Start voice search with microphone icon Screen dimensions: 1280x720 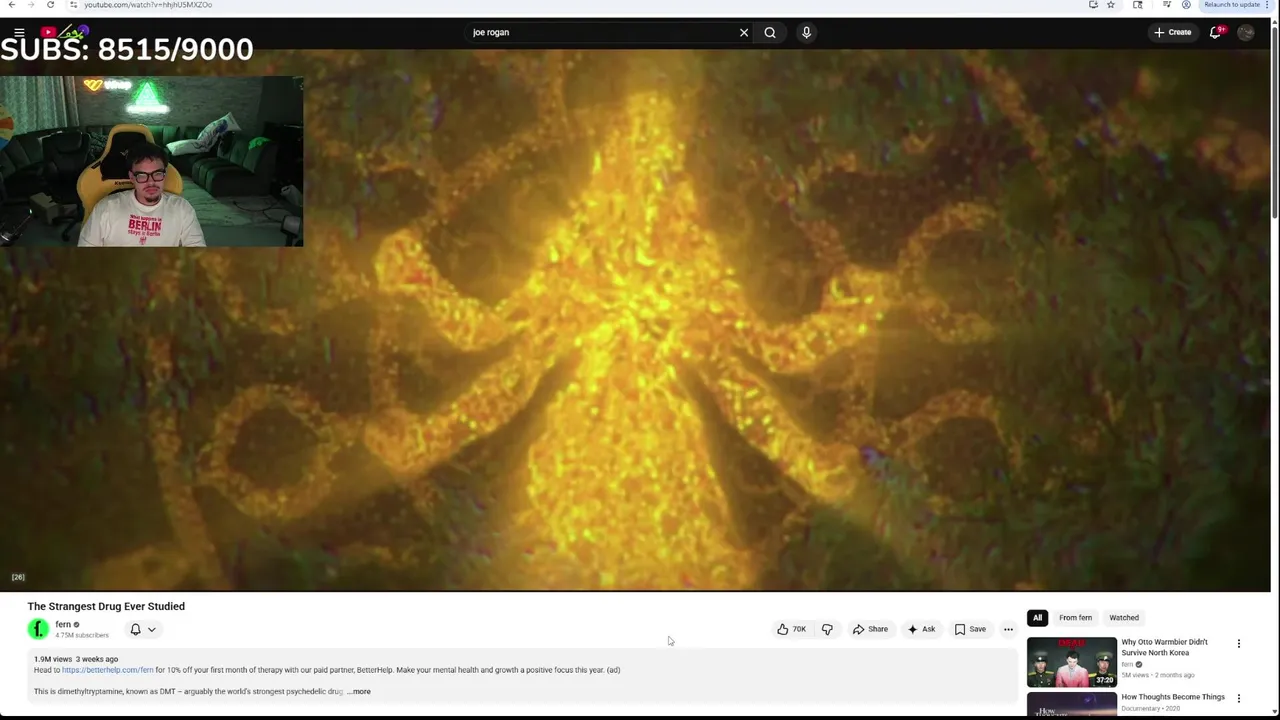[x=806, y=33]
